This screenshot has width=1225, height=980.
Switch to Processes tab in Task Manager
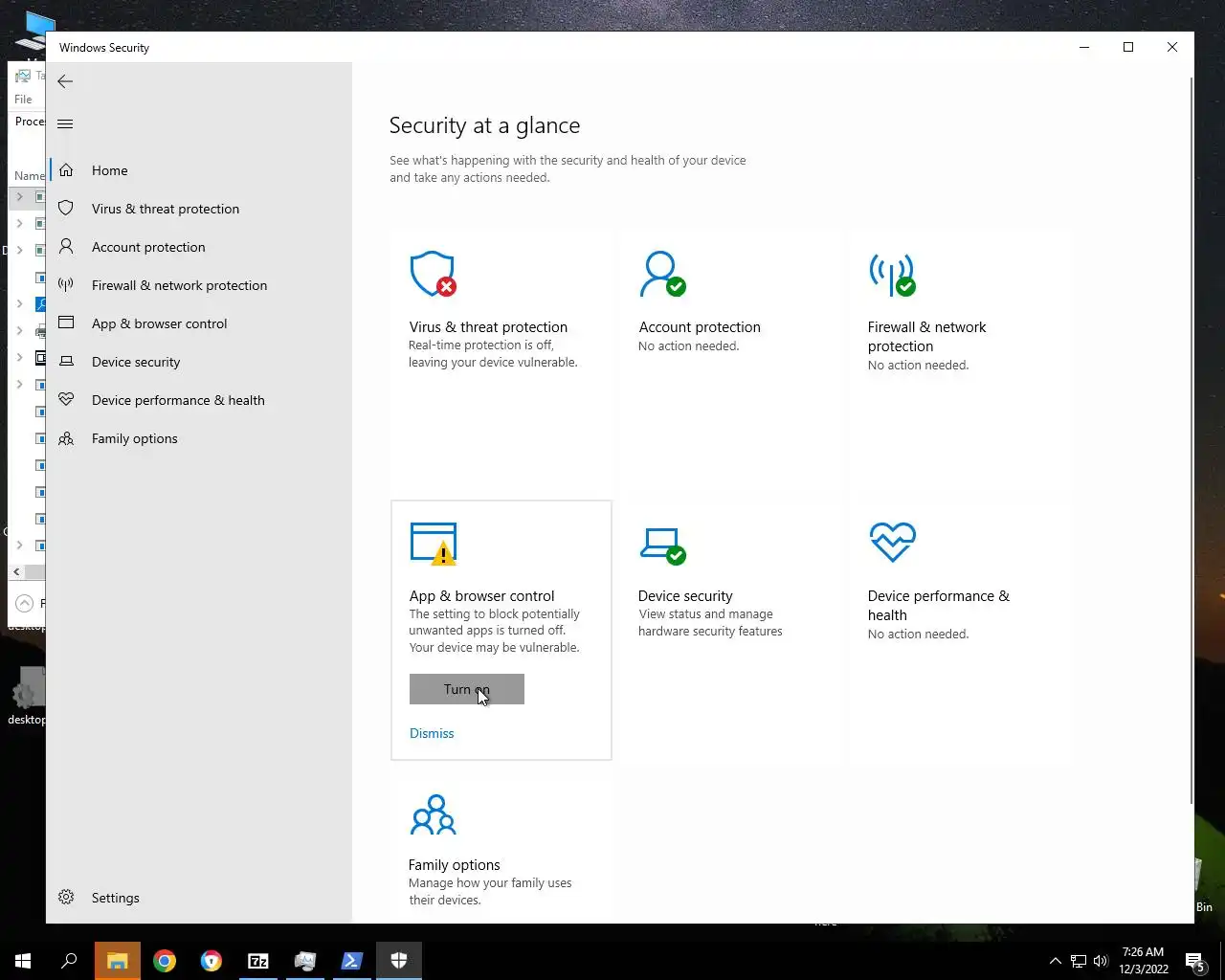point(29,122)
